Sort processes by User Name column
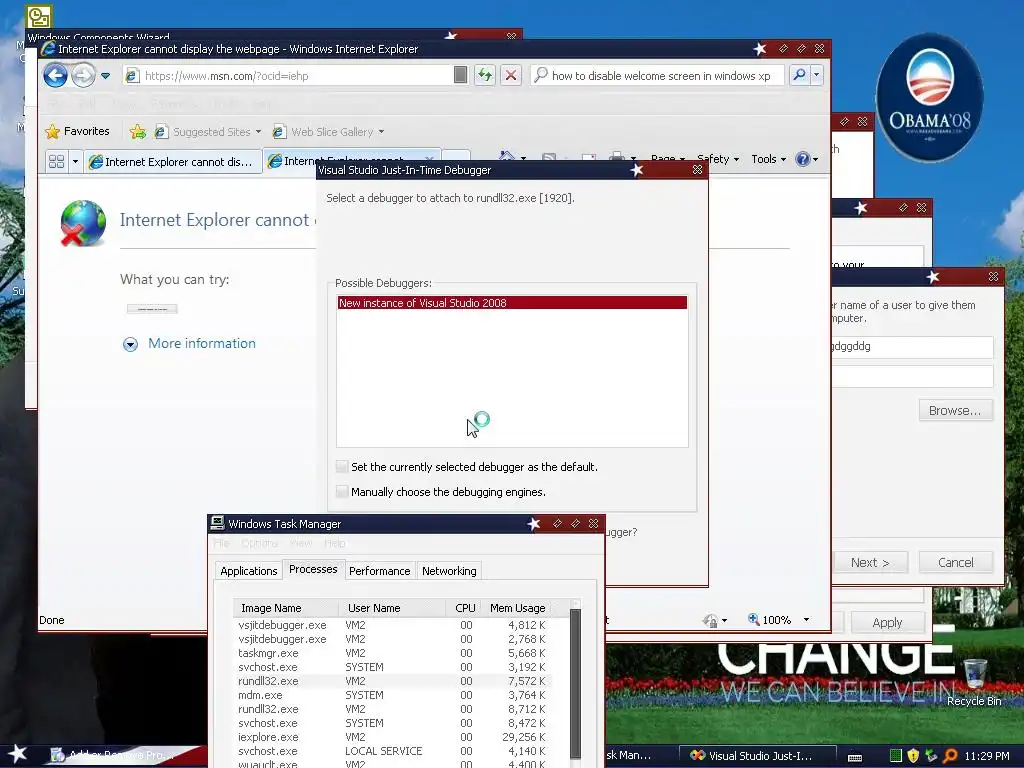 [392, 608]
